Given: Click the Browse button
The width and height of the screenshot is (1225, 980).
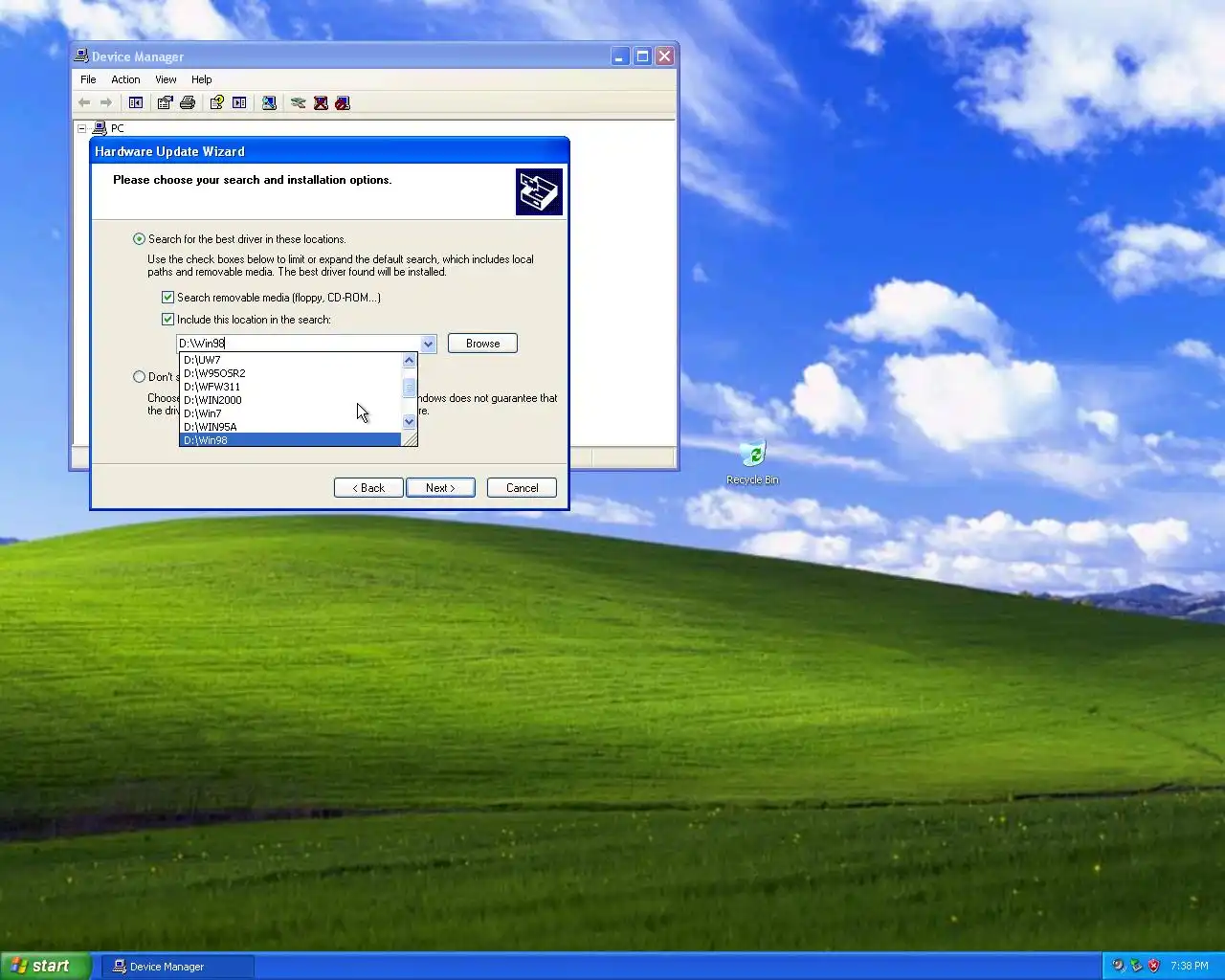Looking at the screenshot, I should pos(482,344).
